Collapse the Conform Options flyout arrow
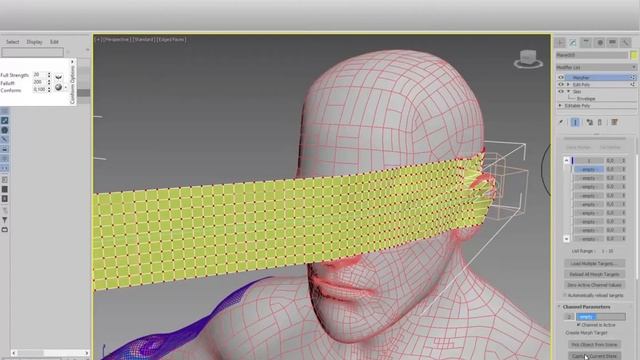The image size is (640, 360). tap(72, 62)
